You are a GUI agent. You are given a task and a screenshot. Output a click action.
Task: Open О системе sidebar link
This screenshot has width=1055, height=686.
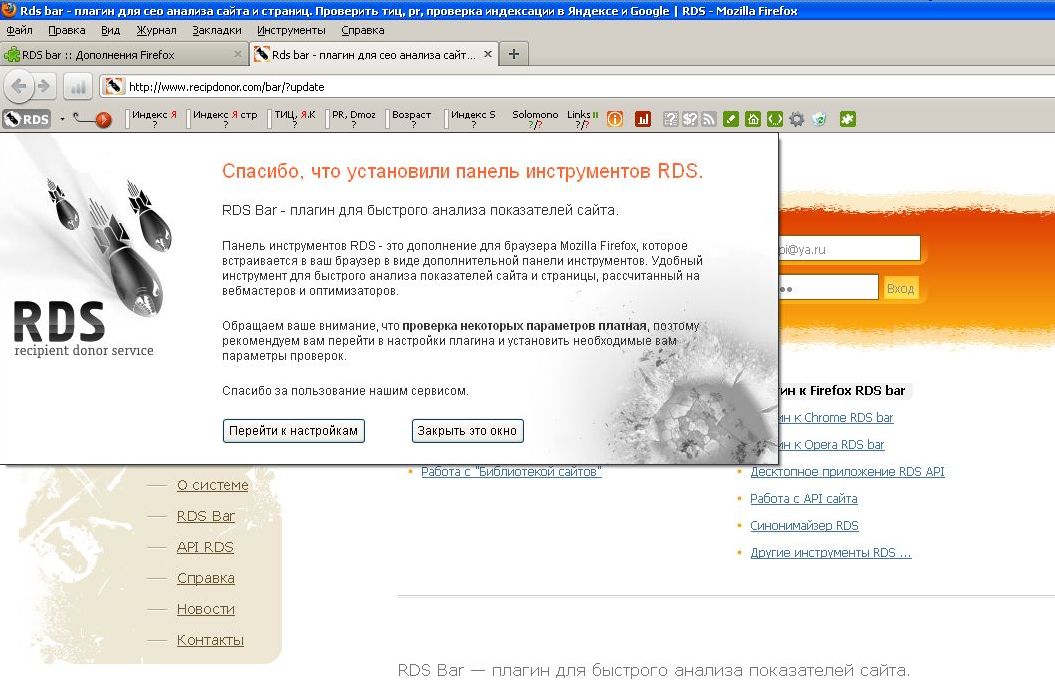[x=213, y=485]
